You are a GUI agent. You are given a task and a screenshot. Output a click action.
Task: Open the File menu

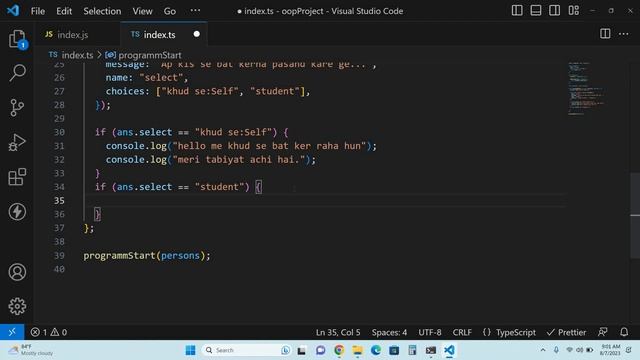point(38,11)
